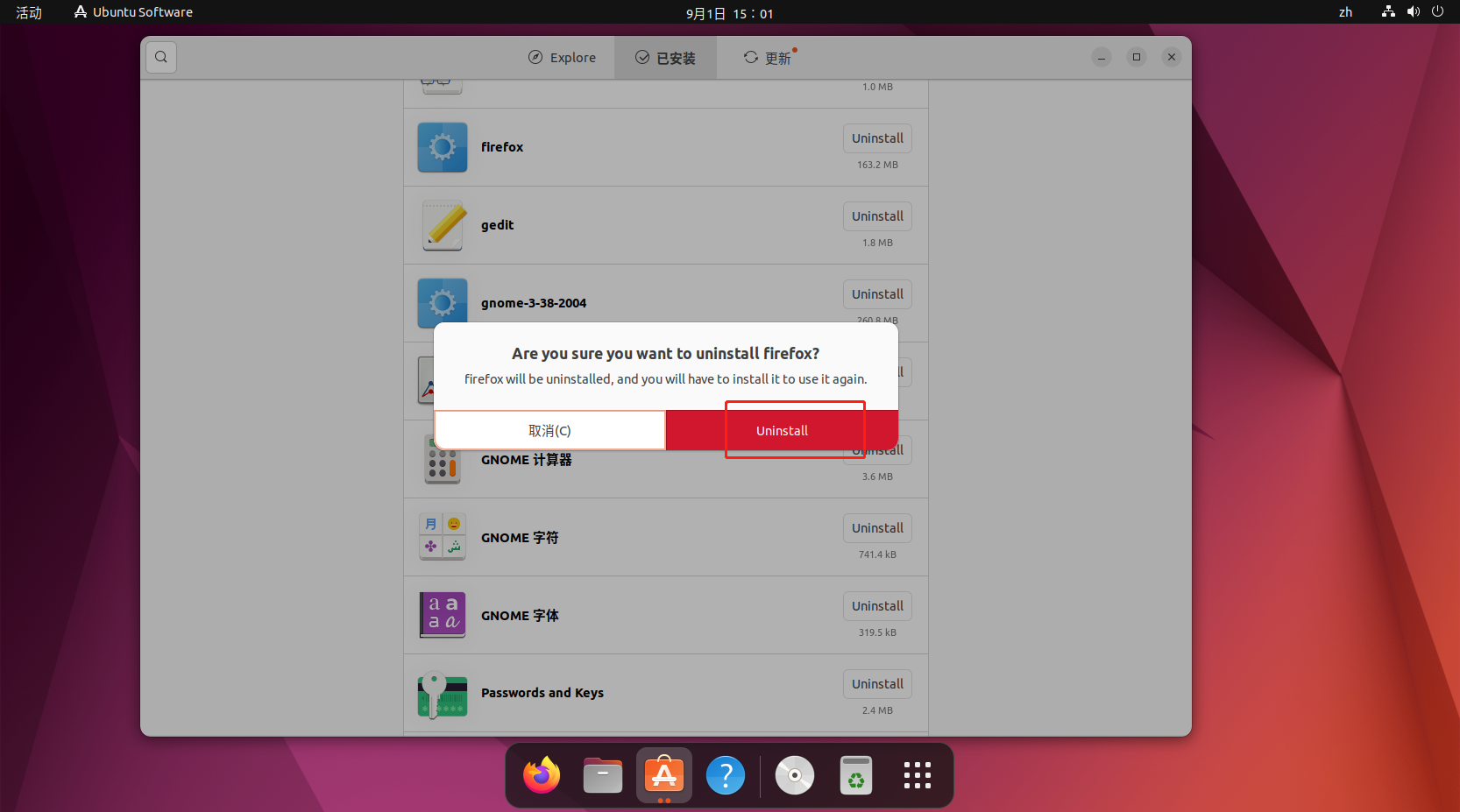Screen dimensions: 1460x812
Task: Click Ubuntu Software dock icon
Action: pos(664,775)
